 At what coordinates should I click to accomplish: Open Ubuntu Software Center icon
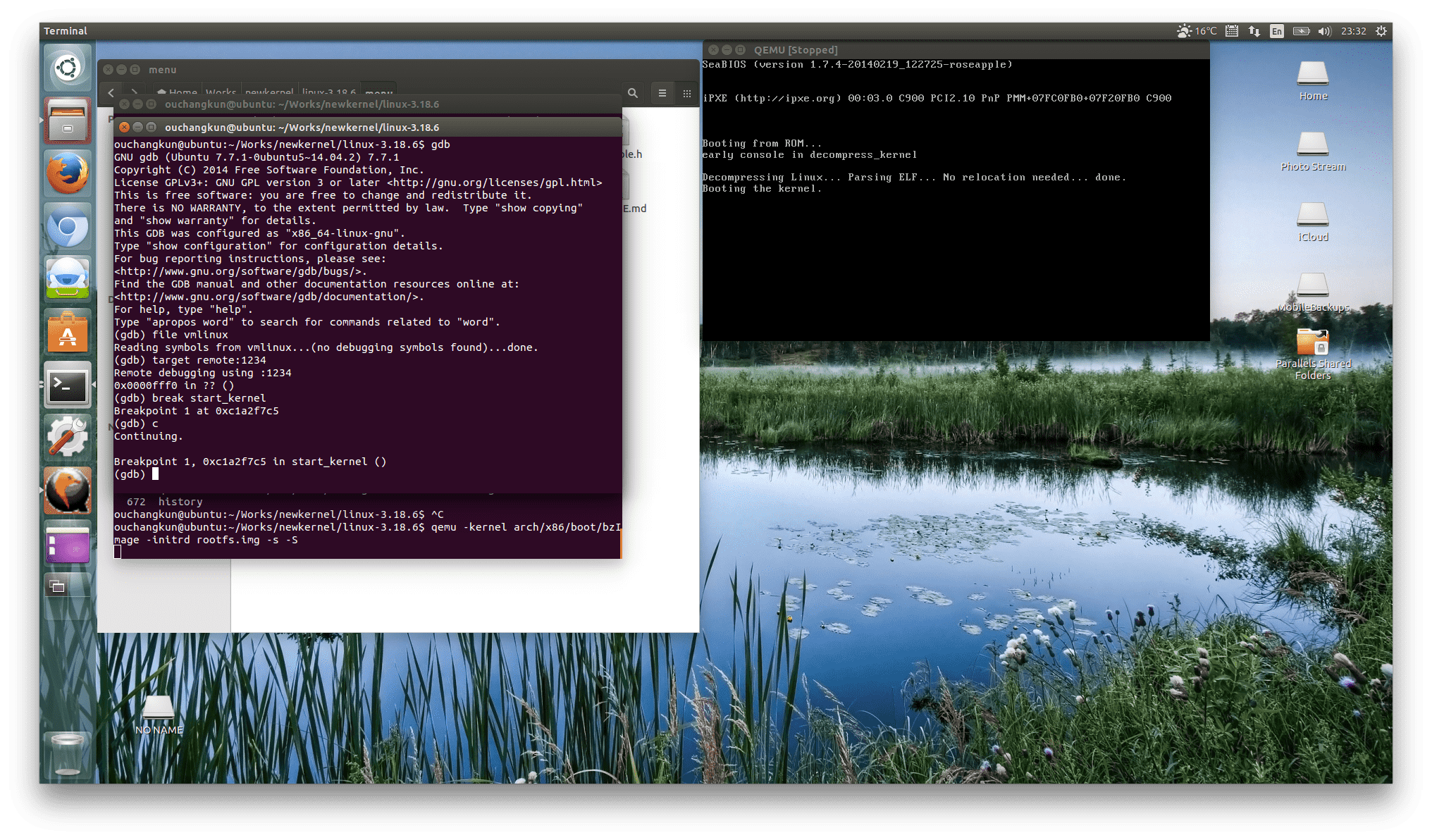point(68,333)
